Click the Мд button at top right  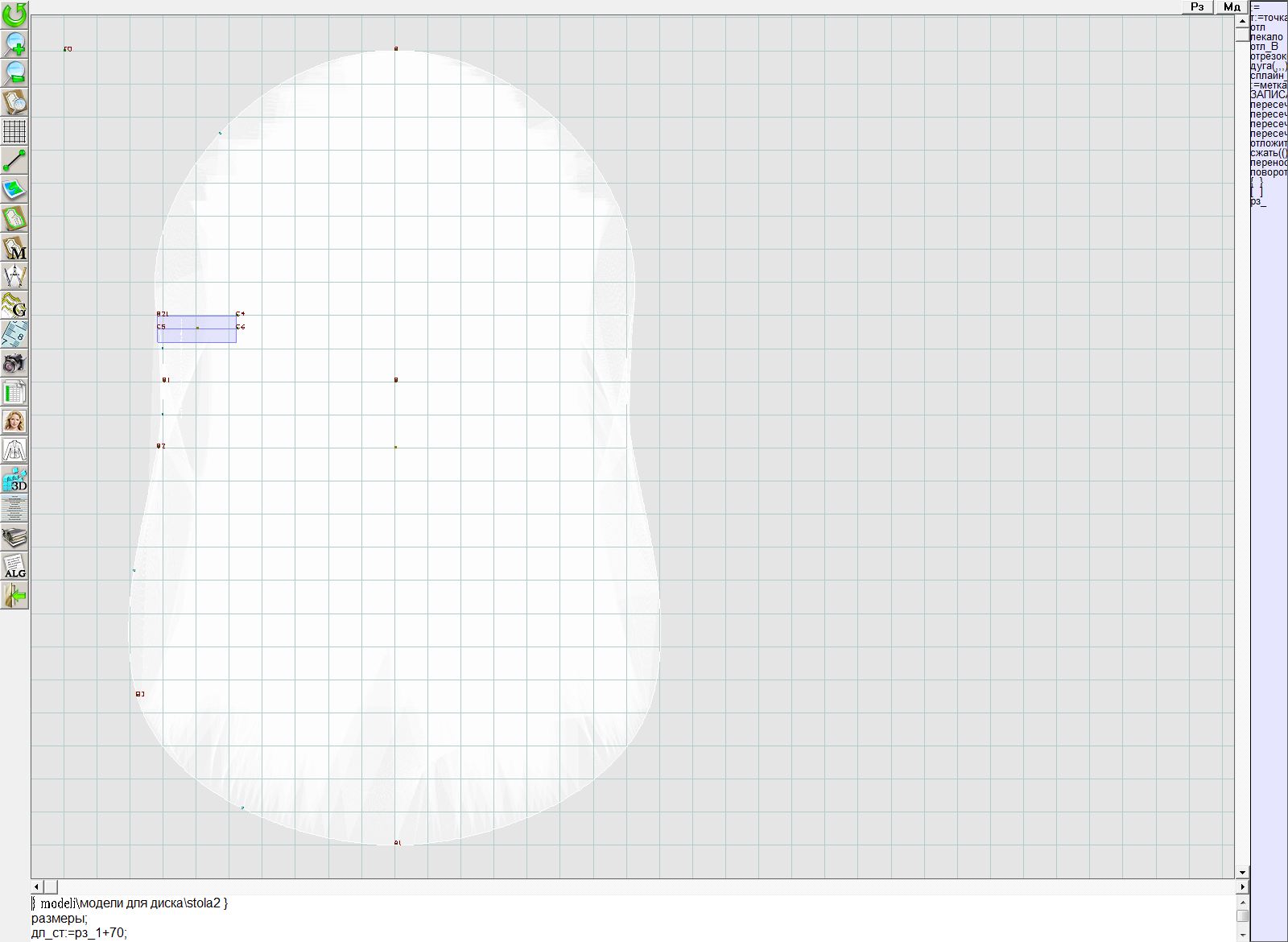tap(1231, 7)
